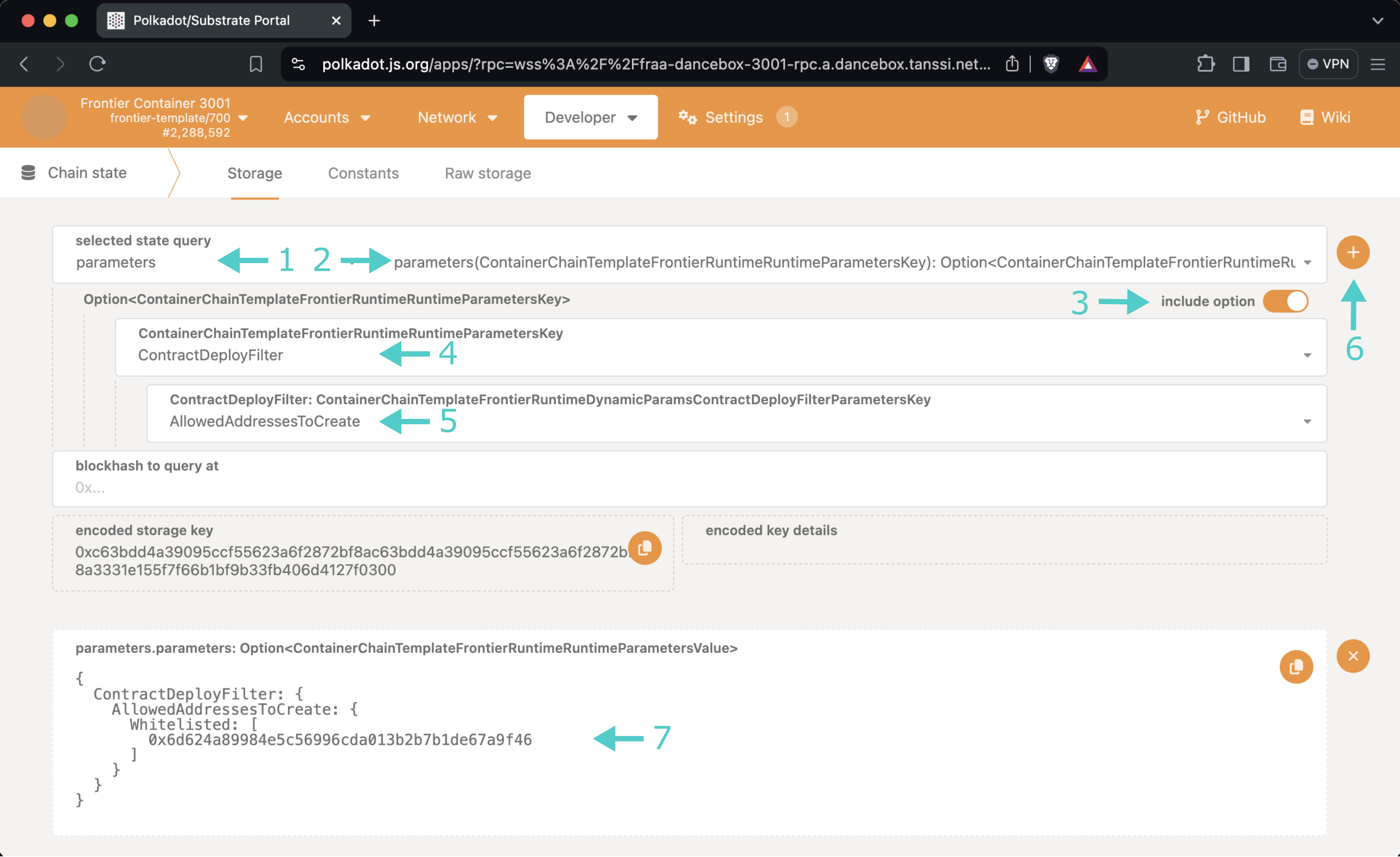This screenshot has width=1400, height=857.
Task: Close the Polkadot/Substrate Portal tab
Action: [336, 20]
